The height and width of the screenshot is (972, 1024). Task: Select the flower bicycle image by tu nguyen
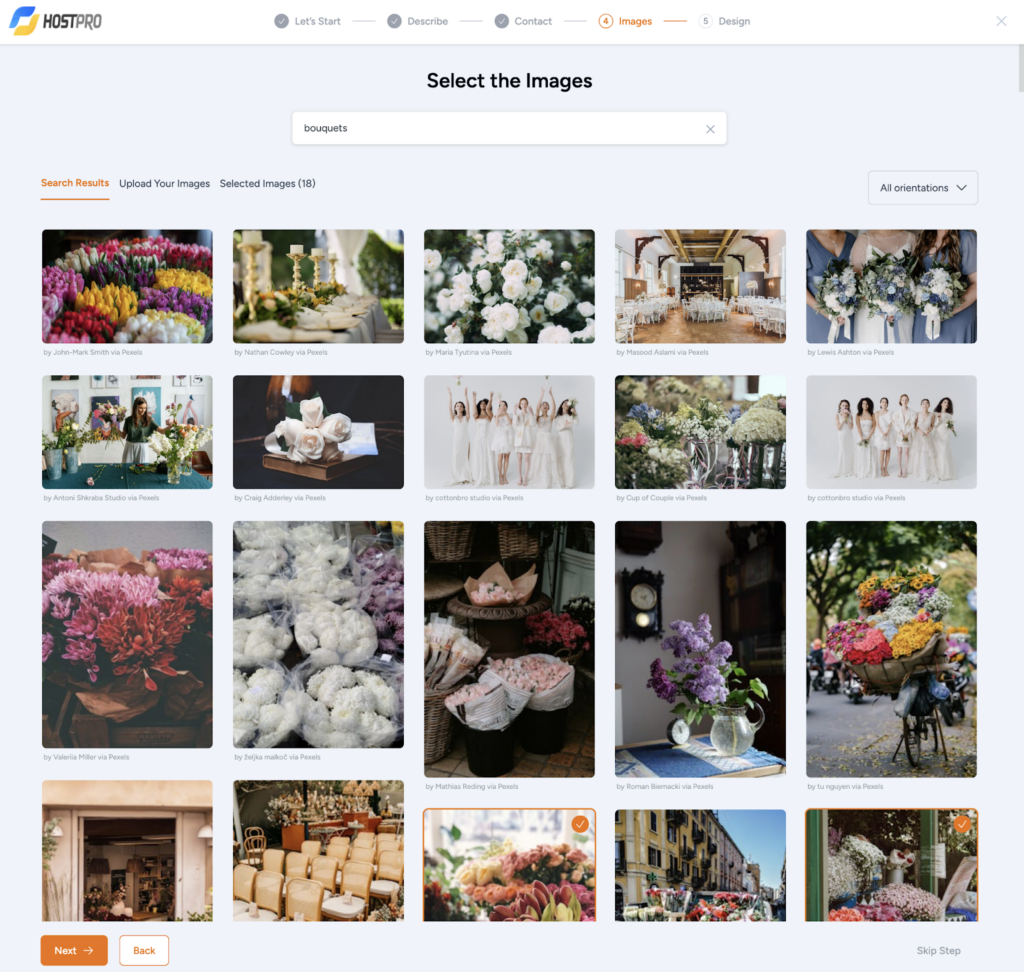pyautogui.click(x=891, y=649)
